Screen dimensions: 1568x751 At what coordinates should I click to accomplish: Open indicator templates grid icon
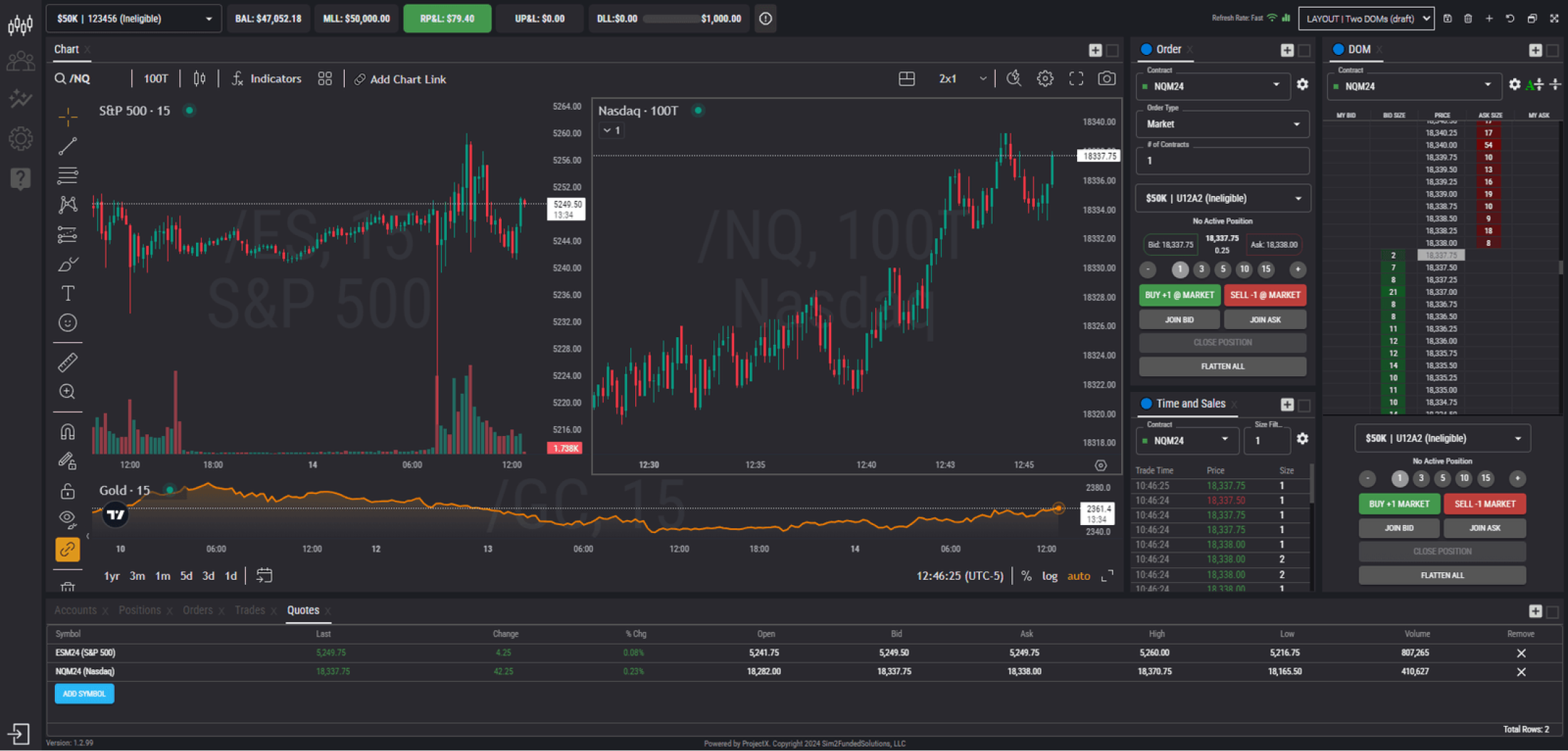[x=325, y=79]
